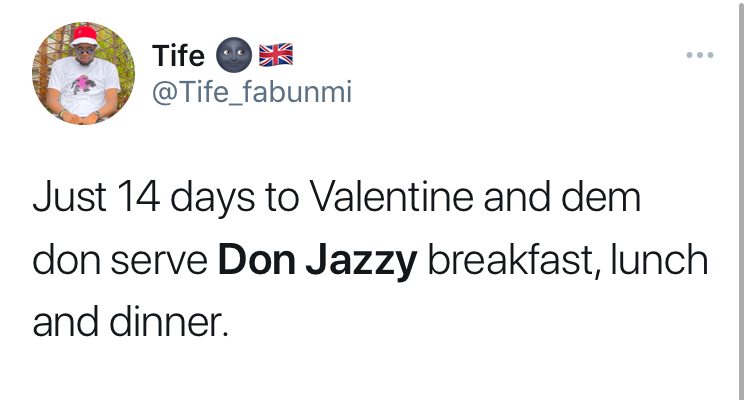Click the display name "Tife"
750x400 pixels.
pos(178,55)
